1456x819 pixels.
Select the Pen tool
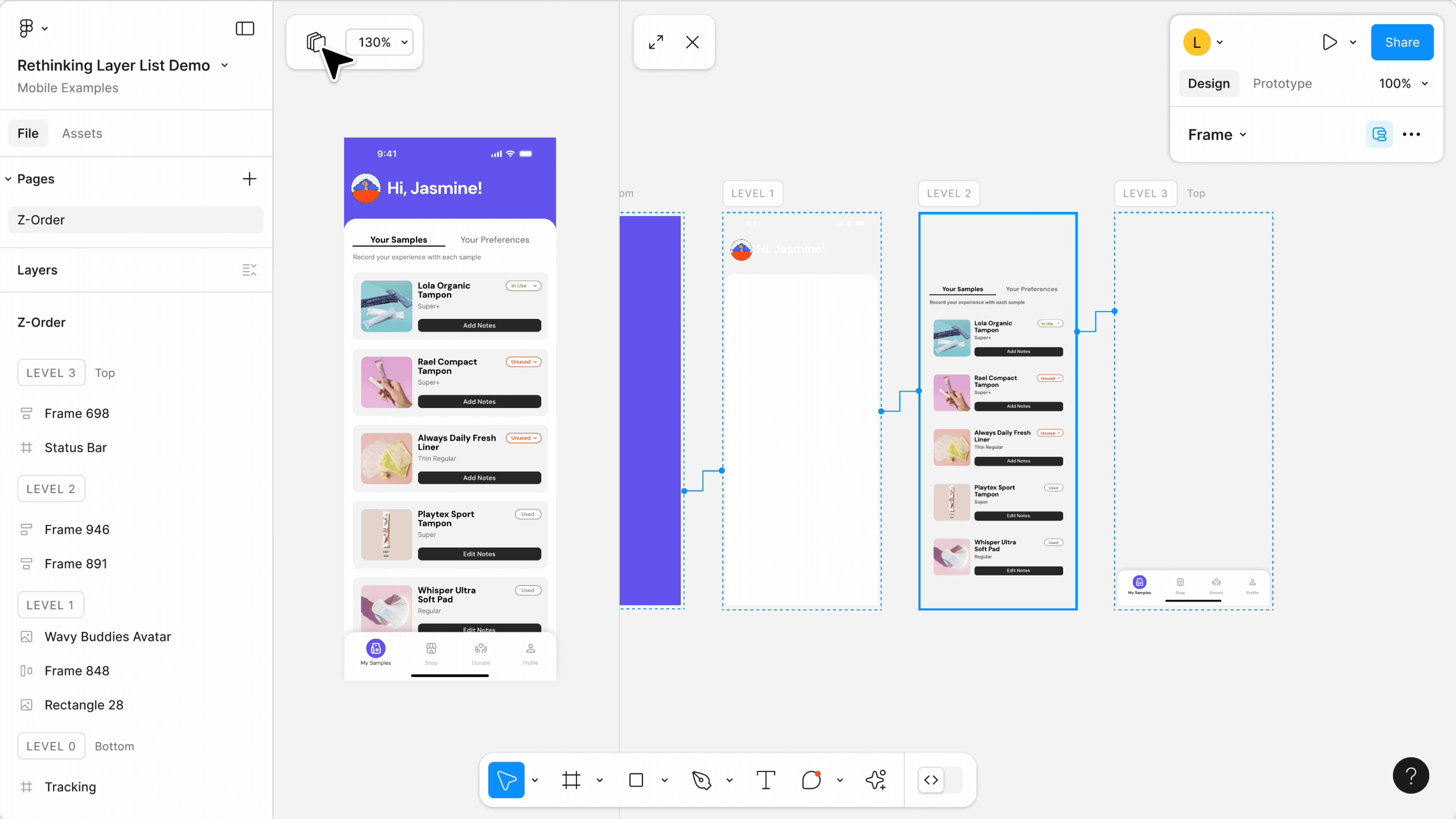701,780
